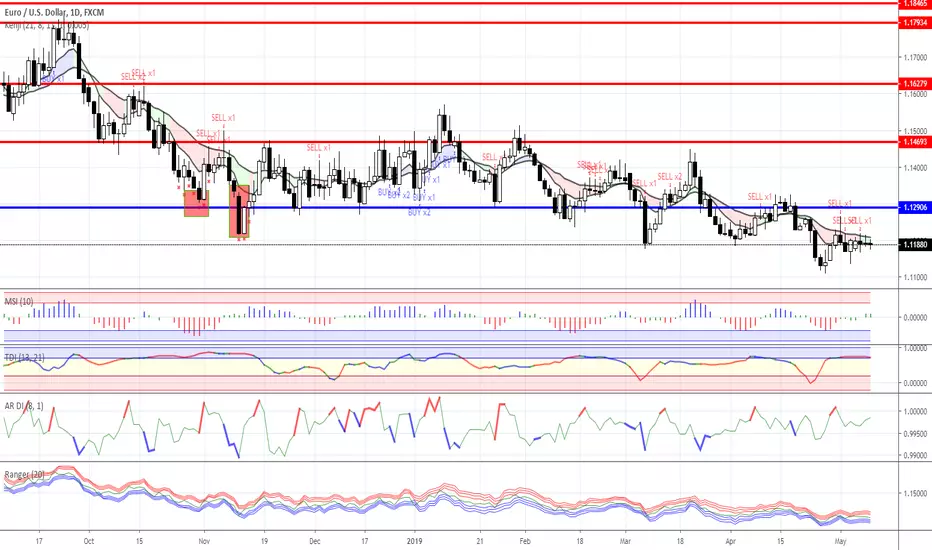Select the MSI (10) indicator label
This screenshot has height=550, width=932.
(x=19, y=301)
